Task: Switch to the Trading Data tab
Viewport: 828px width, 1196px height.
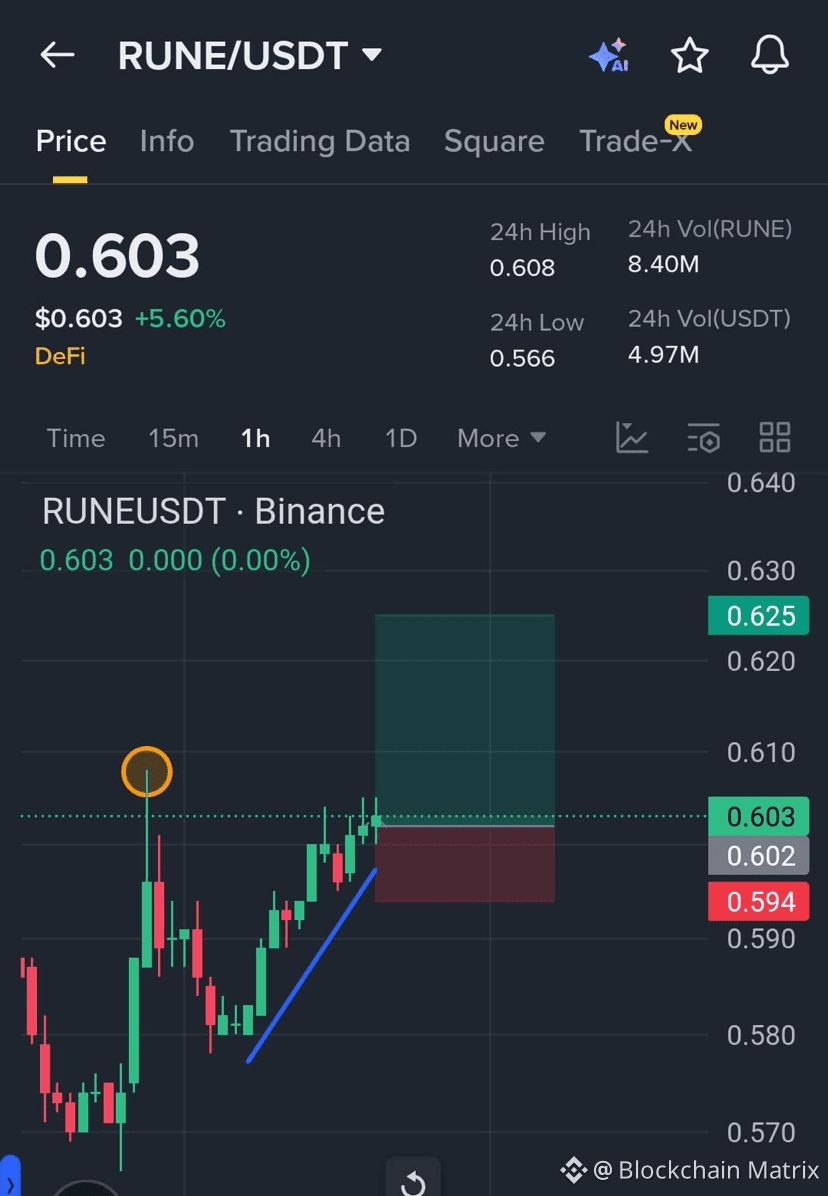Action: (x=319, y=141)
